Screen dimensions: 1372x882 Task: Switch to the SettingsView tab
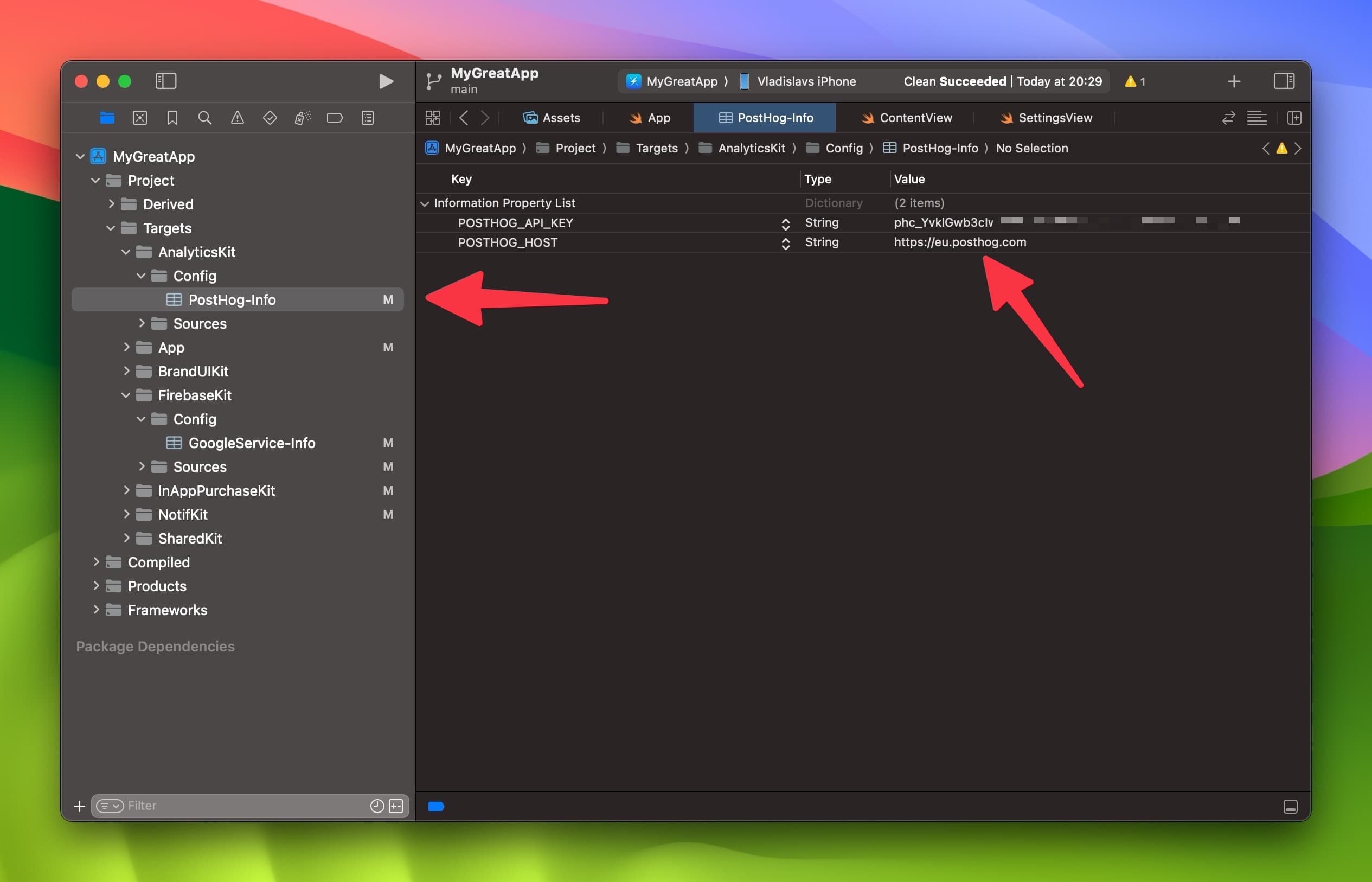point(1046,118)
